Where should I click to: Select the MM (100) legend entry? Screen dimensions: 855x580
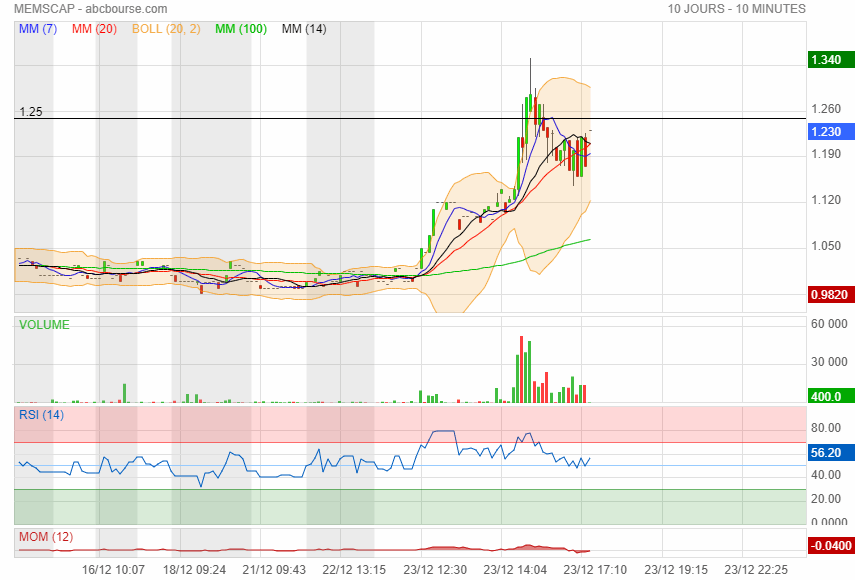241,29
